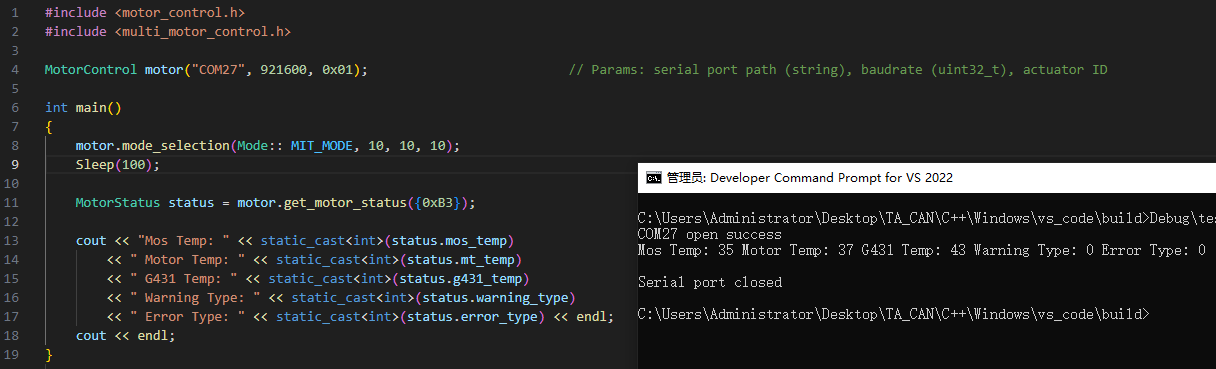Click the command prompt window icon

653,178
